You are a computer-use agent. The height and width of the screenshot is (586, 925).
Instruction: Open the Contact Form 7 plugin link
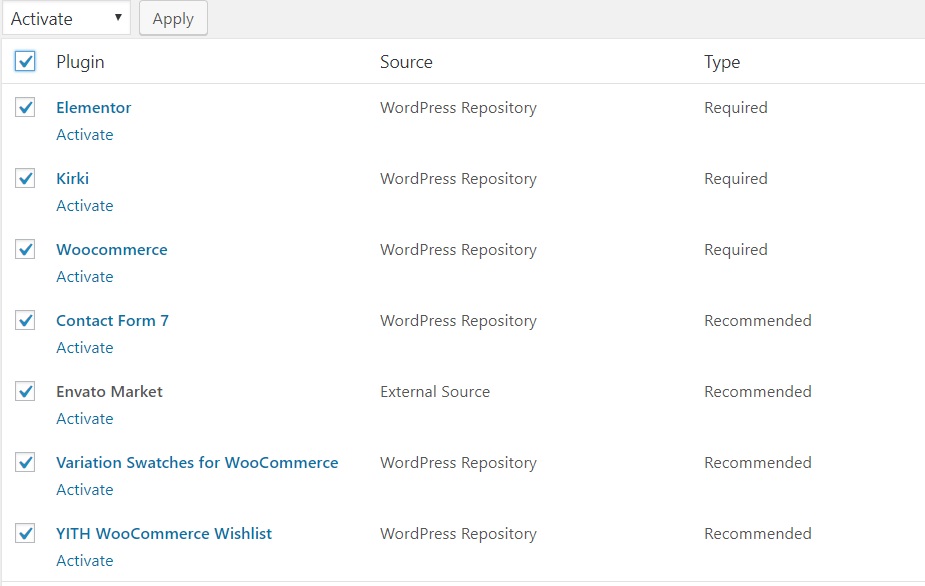click(x=112, y=320)
